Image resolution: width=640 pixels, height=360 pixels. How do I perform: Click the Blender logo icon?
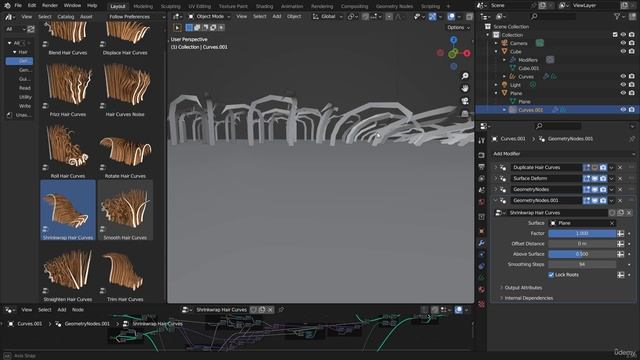[7, 6]
